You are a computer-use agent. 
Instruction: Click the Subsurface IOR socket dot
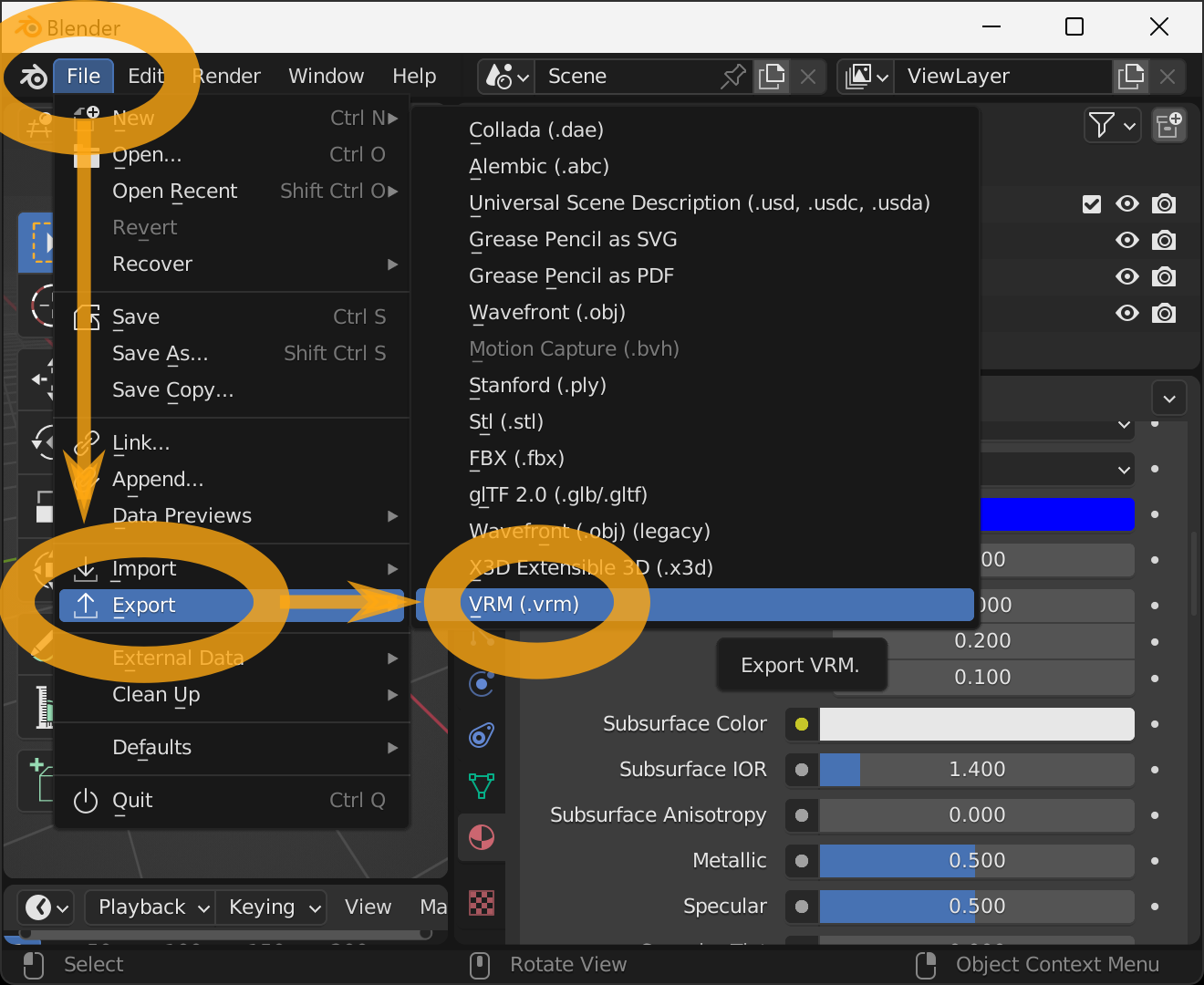click(x=802, y=770)
